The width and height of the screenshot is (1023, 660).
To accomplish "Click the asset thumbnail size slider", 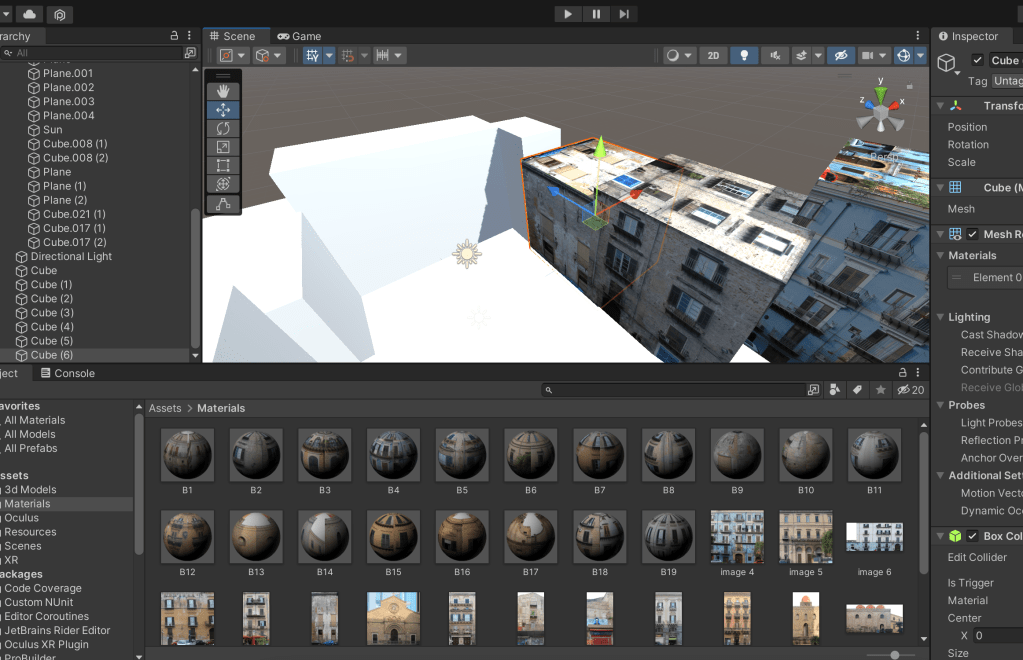I will click(x=894, y=655).
